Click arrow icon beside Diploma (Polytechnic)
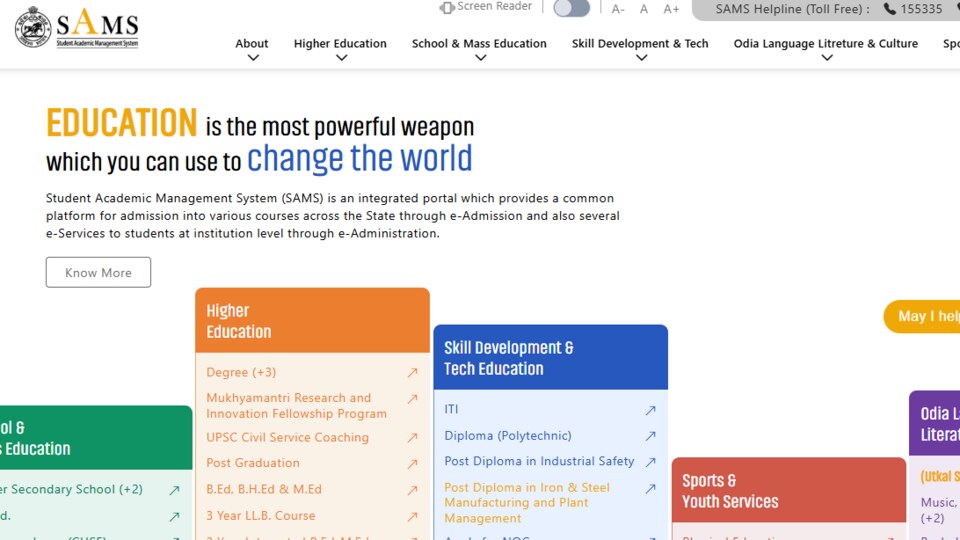This screenshot has height=540, width=960. [x=650, y=436]
